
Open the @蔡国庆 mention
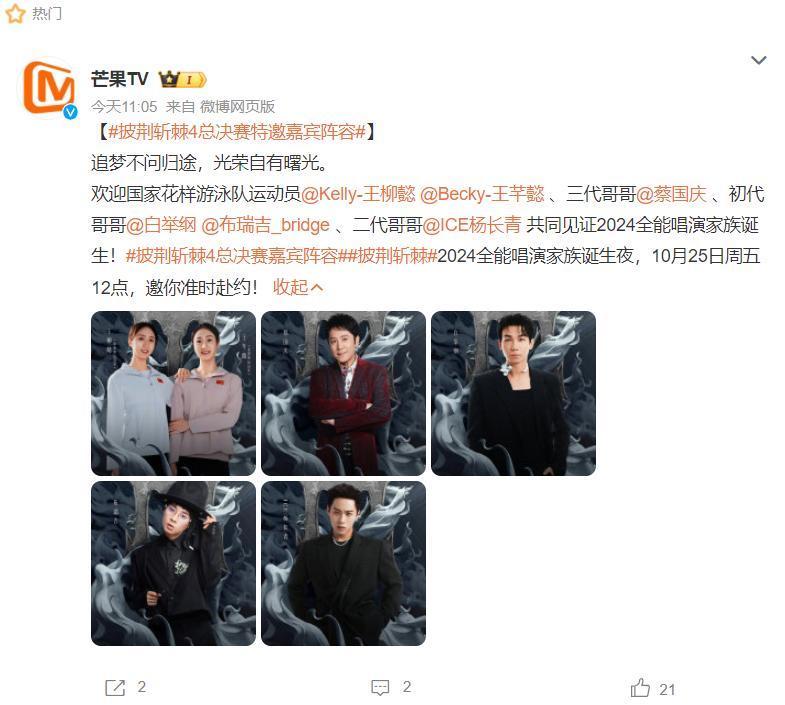[671, 194]
